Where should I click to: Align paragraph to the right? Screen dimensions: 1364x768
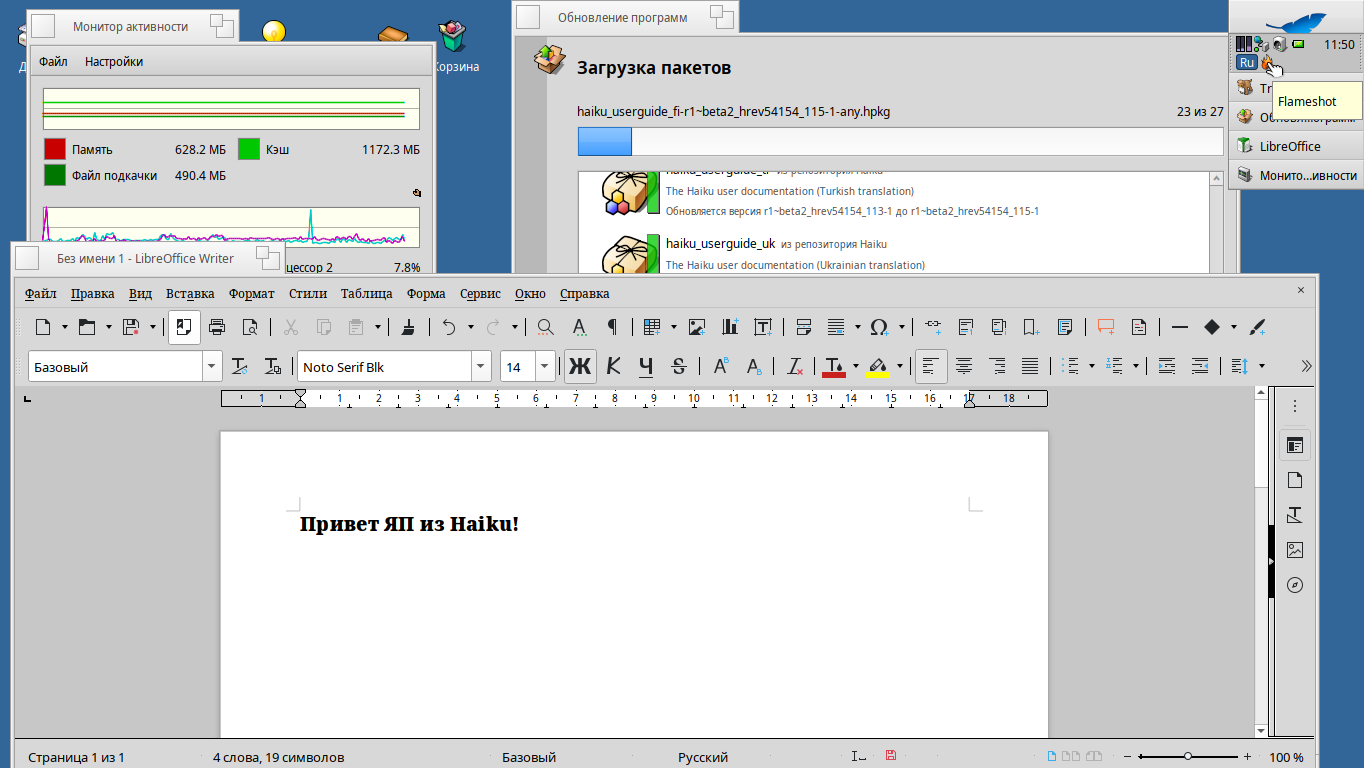(997, 367)
